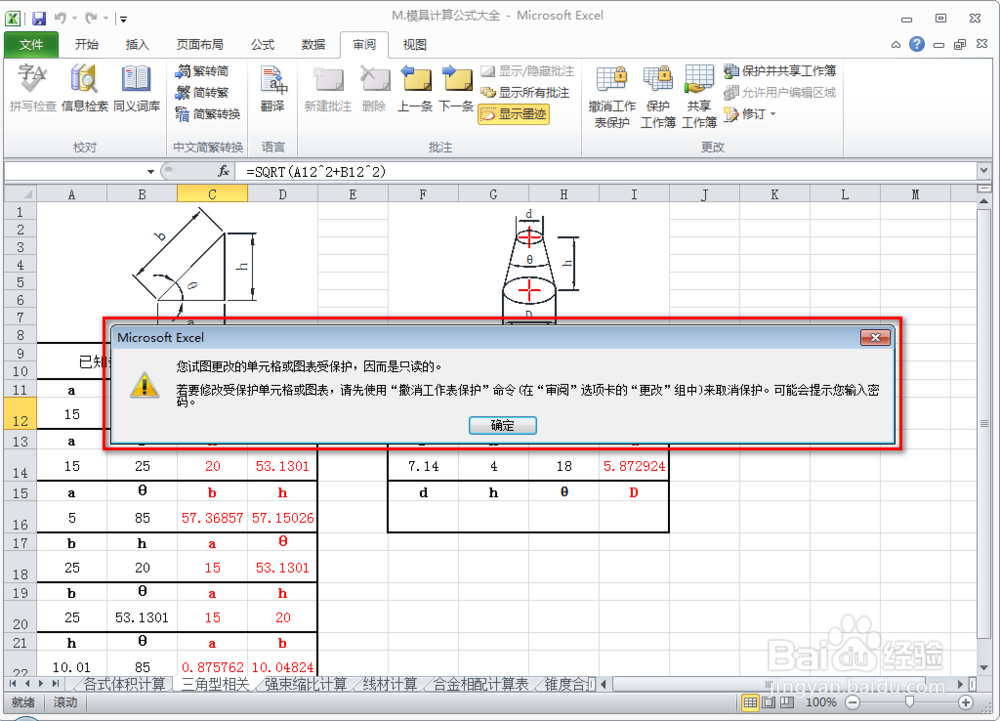Open sheet tab 合金相配计算表

481,685
